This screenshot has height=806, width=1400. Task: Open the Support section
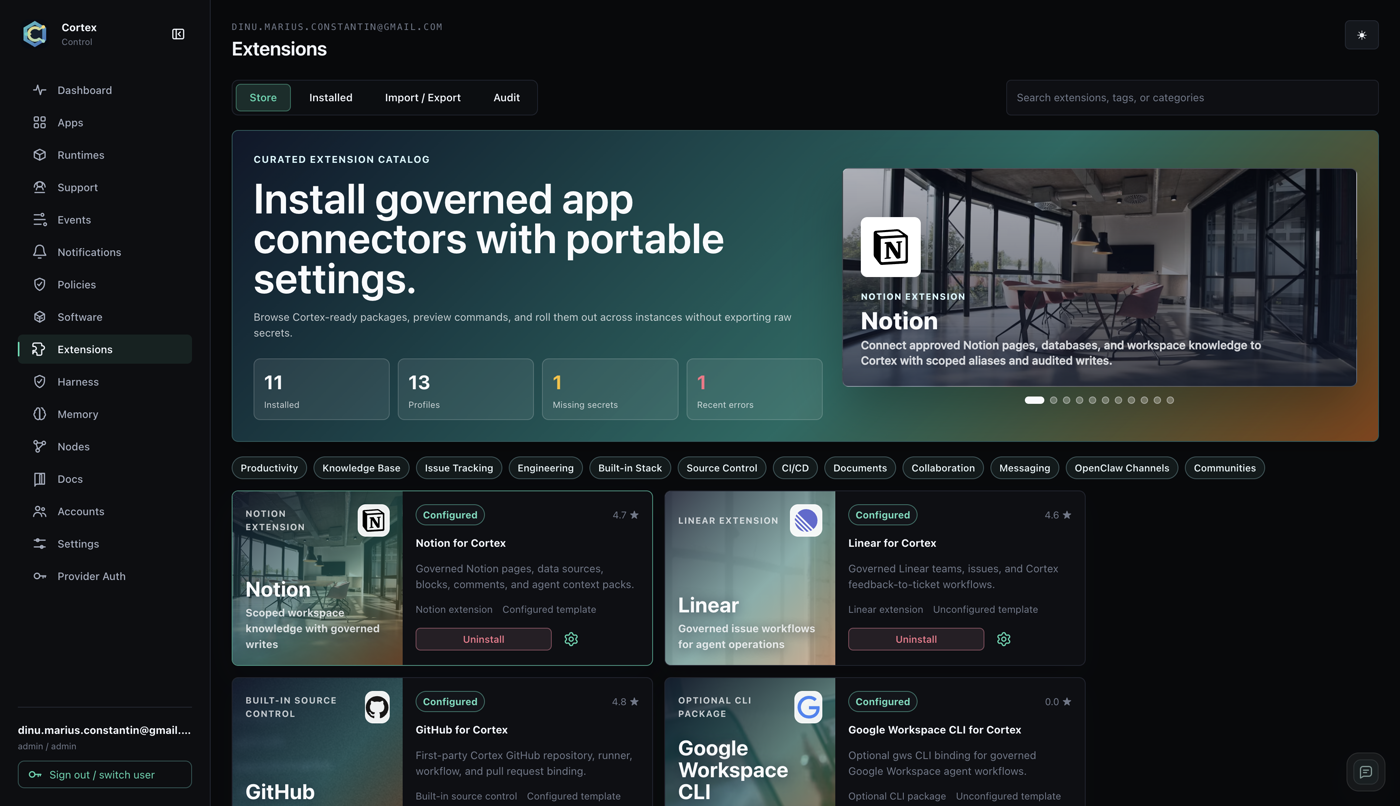pos(105,187)
